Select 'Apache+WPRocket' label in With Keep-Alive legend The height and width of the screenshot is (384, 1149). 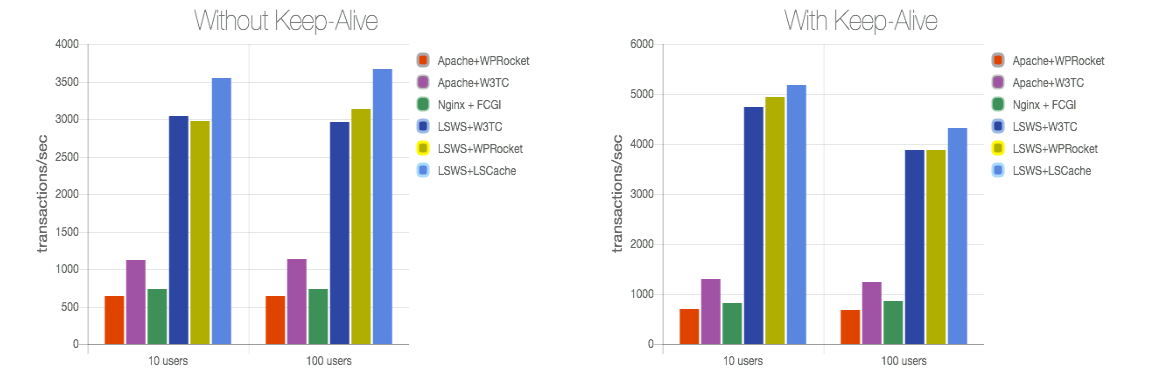pyautogui.click(x=1058, y=61)
